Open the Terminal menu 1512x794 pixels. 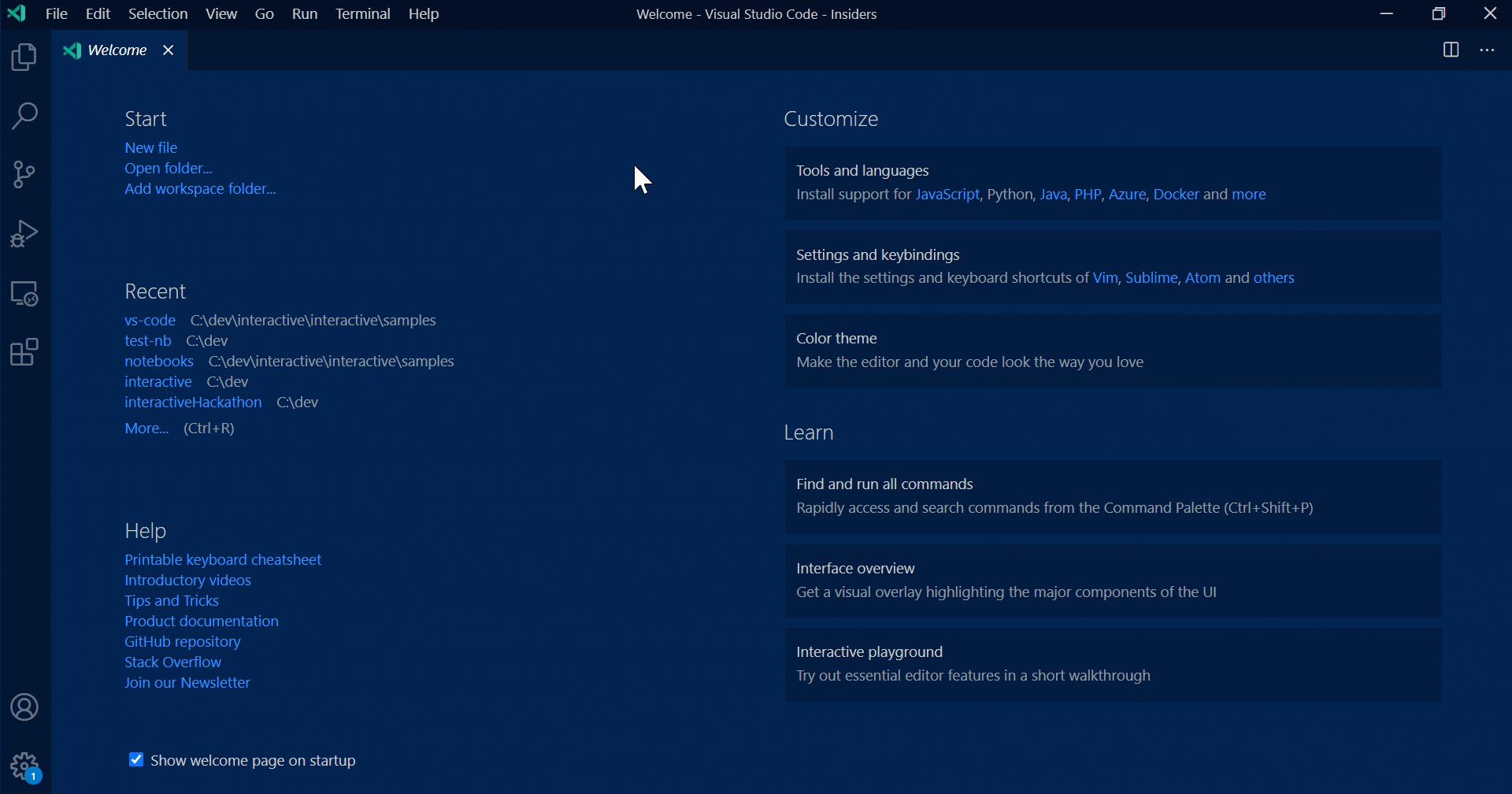pos(363,14)
